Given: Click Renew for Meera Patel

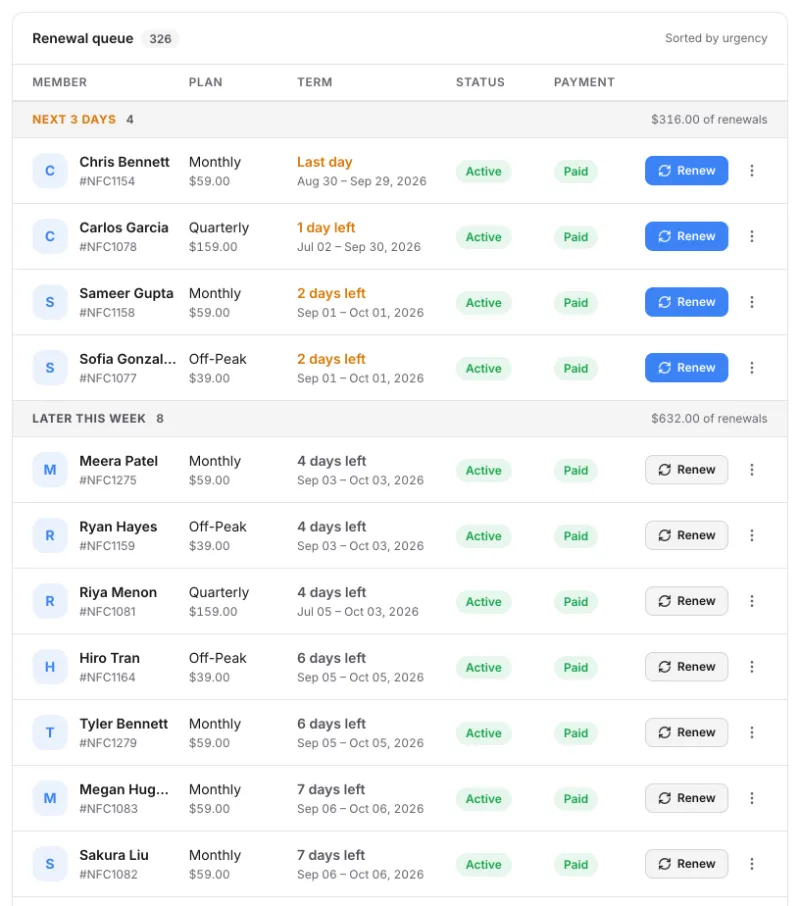Looking at the screenshot, I should [x=686, y=470].
